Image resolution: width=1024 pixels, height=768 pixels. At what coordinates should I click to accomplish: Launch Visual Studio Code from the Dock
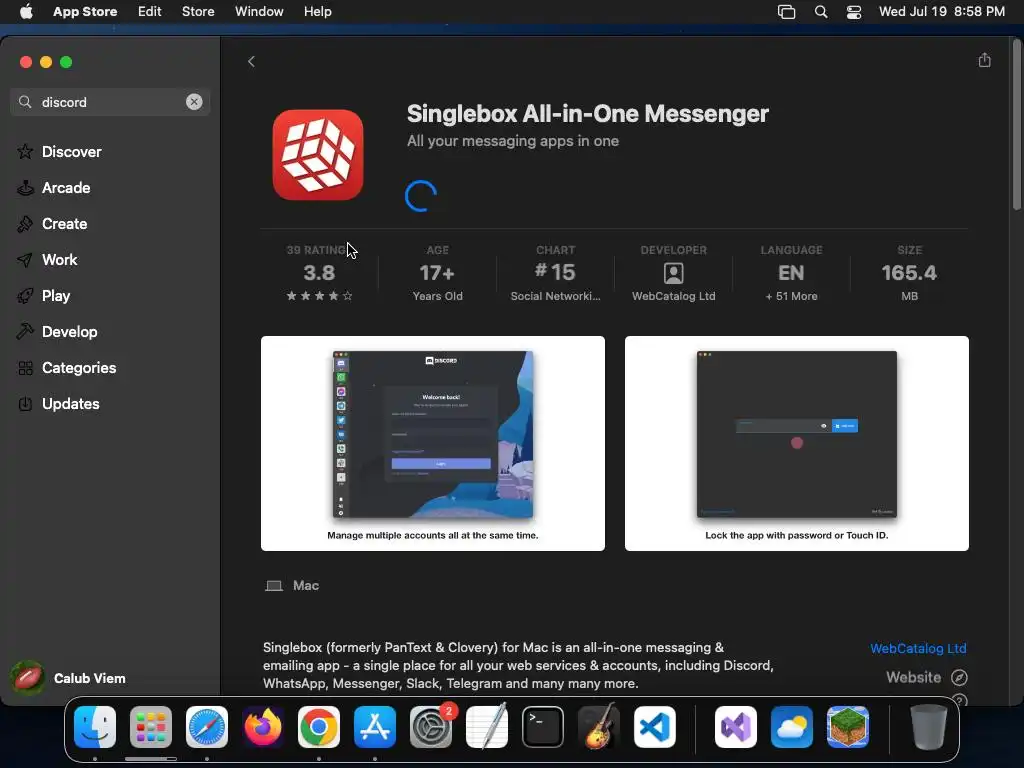click(654, 727)
